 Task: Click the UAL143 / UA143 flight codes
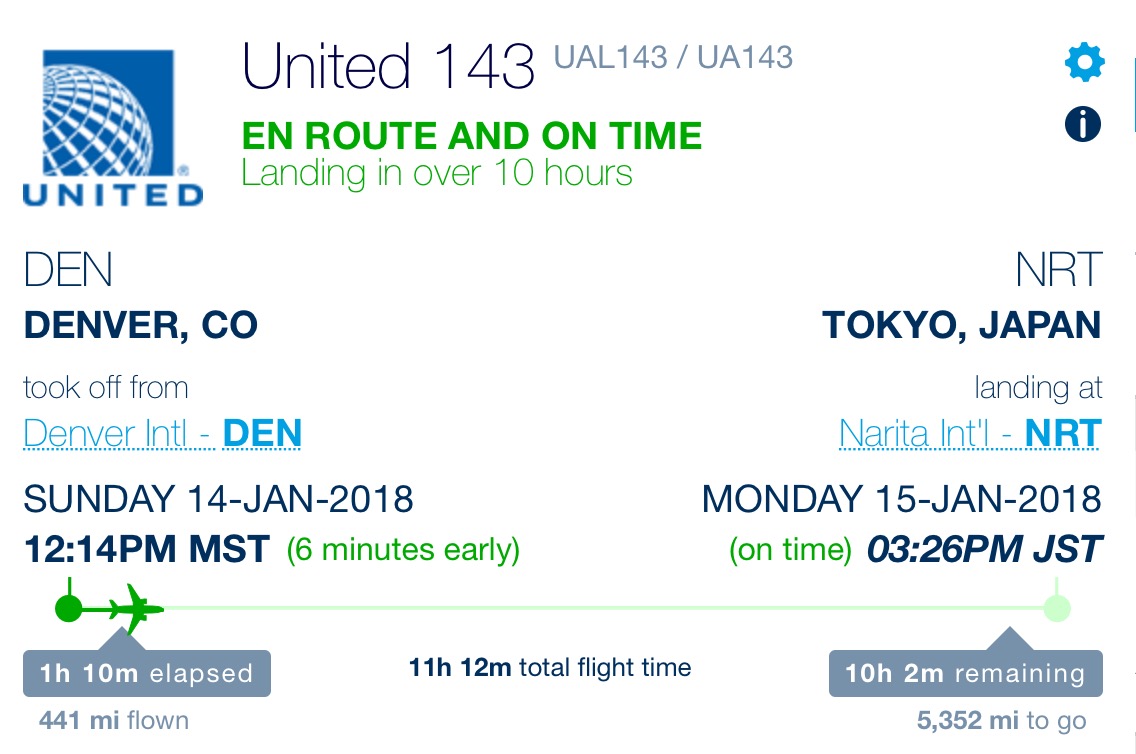(x=673, y=57)
